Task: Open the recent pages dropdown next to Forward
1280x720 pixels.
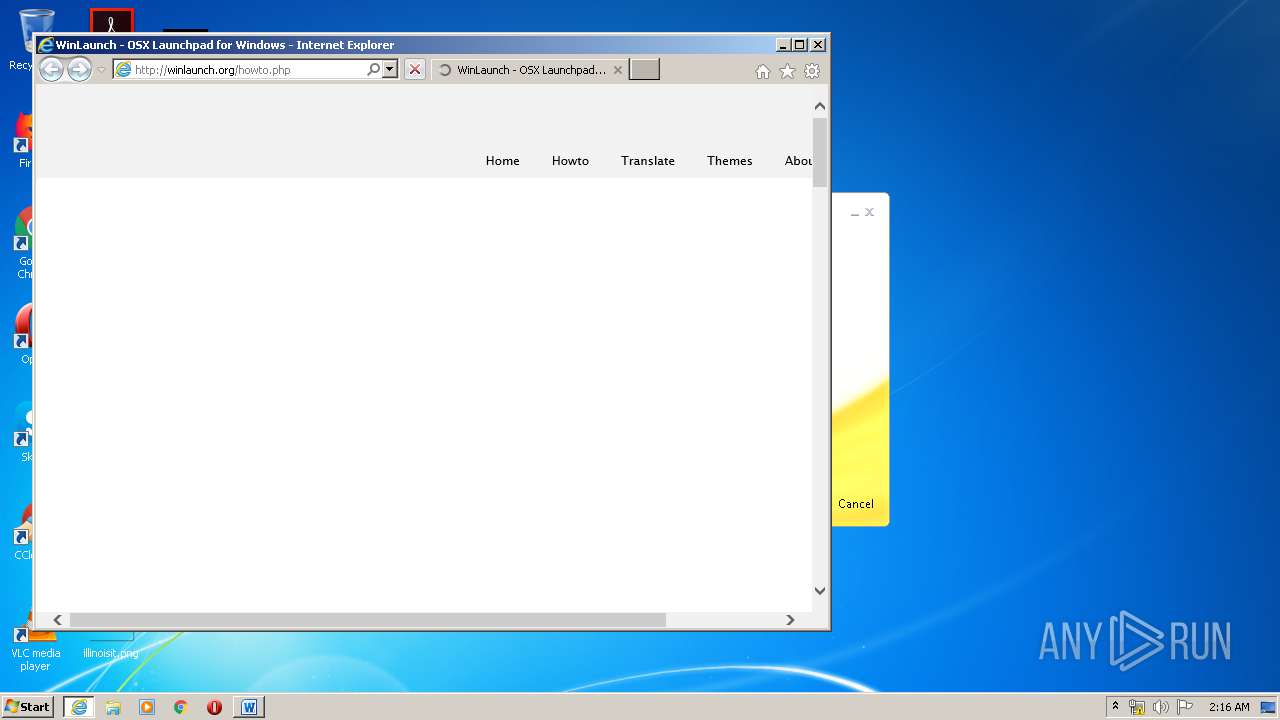Action: click(101, 70)
